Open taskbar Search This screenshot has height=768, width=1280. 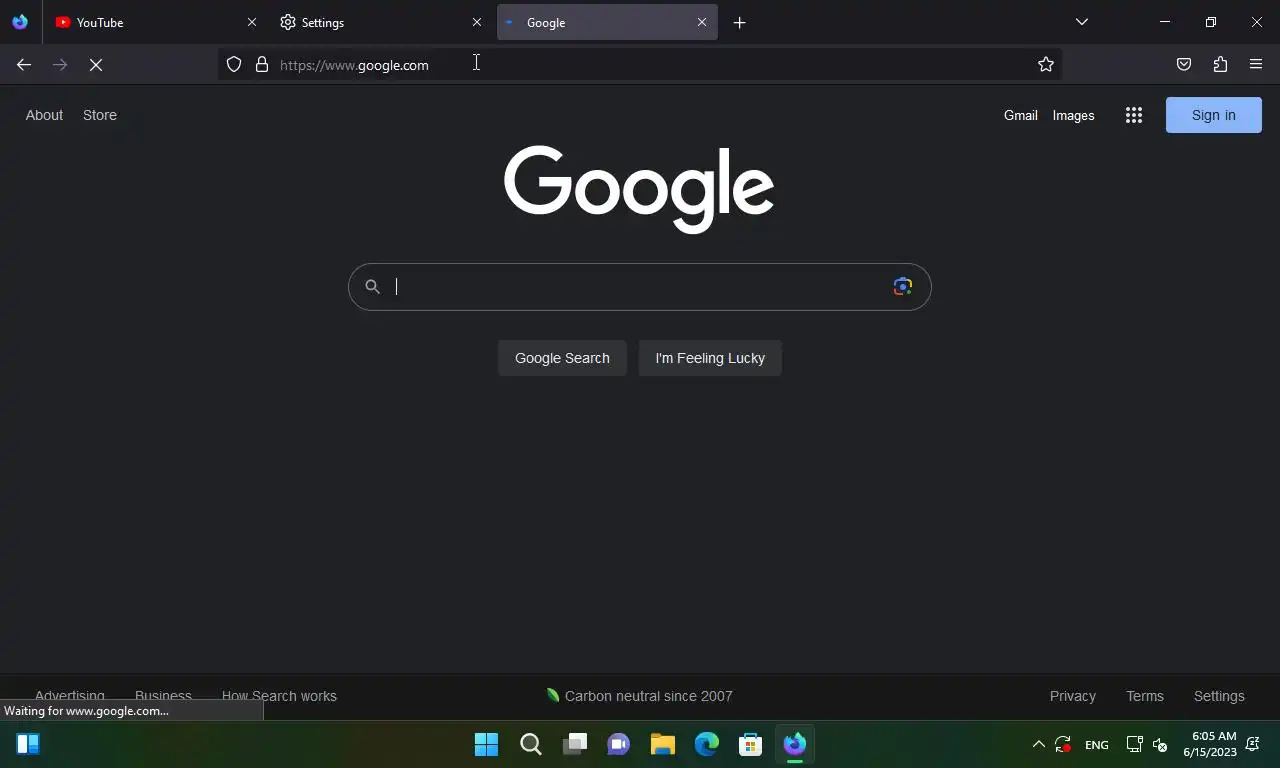click(x=531, y=744)
